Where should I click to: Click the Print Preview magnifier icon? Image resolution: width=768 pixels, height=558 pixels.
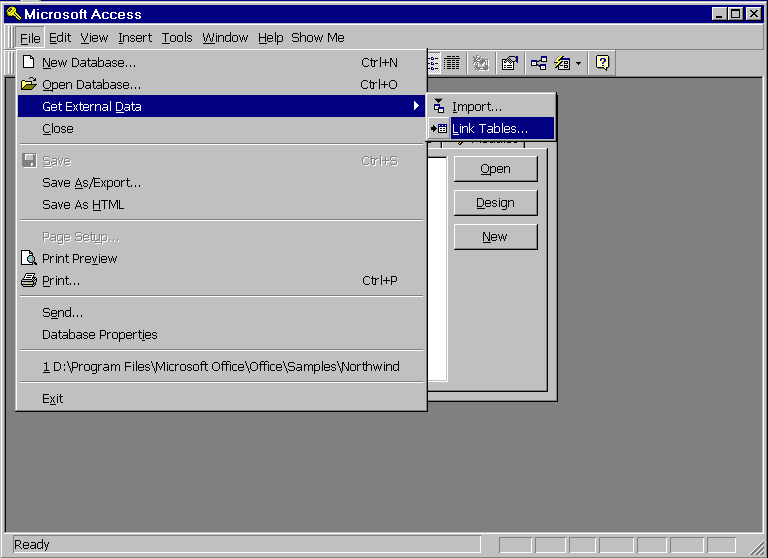tap(29, 258)
